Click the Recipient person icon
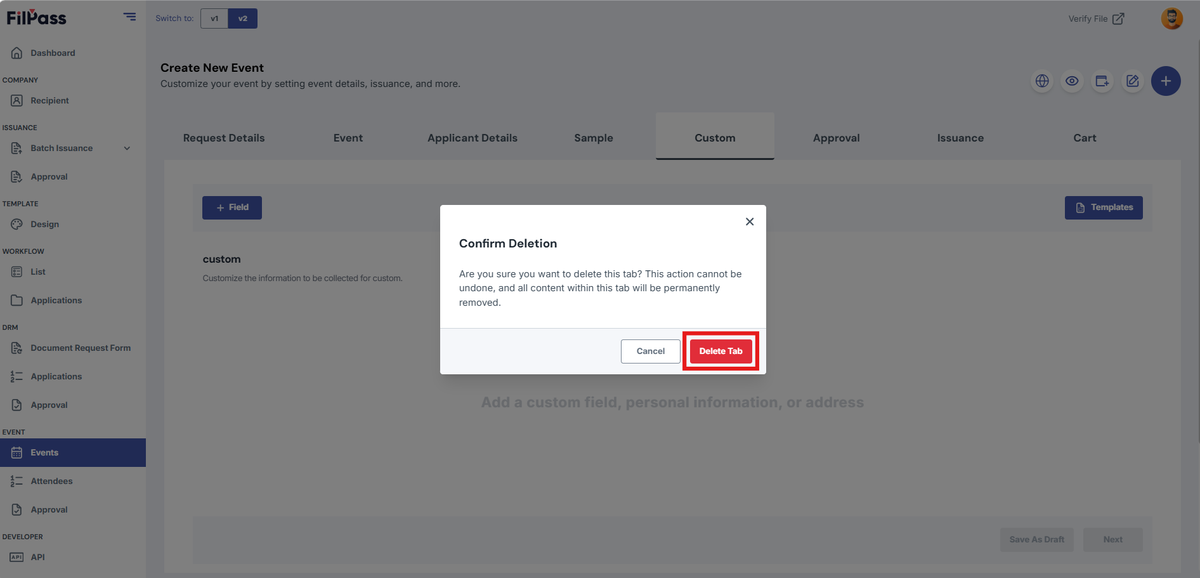 coord(16,100)
